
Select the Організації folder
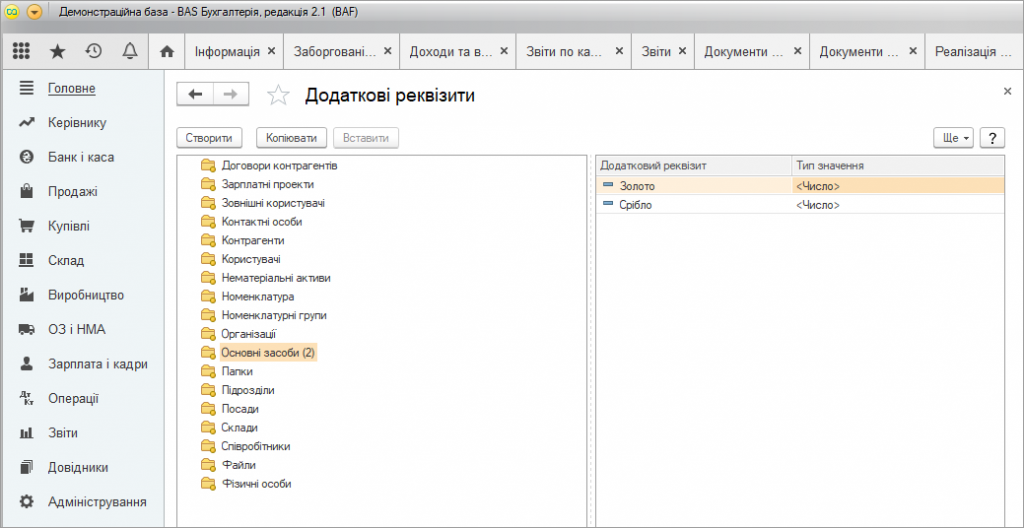(x=249, y=334)
